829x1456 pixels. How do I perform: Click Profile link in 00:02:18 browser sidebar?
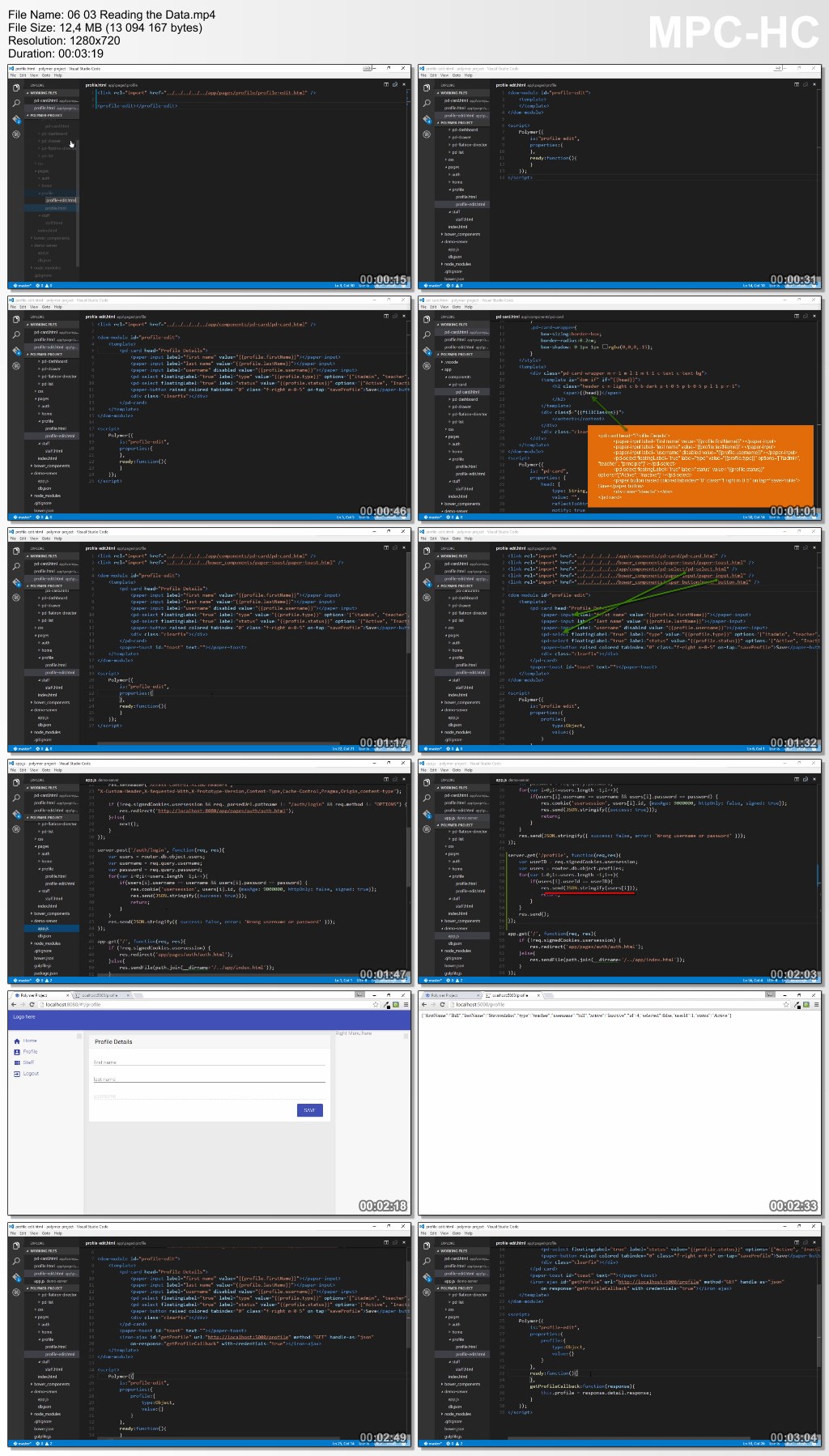pyautogui.click(x=30, y=1052)
